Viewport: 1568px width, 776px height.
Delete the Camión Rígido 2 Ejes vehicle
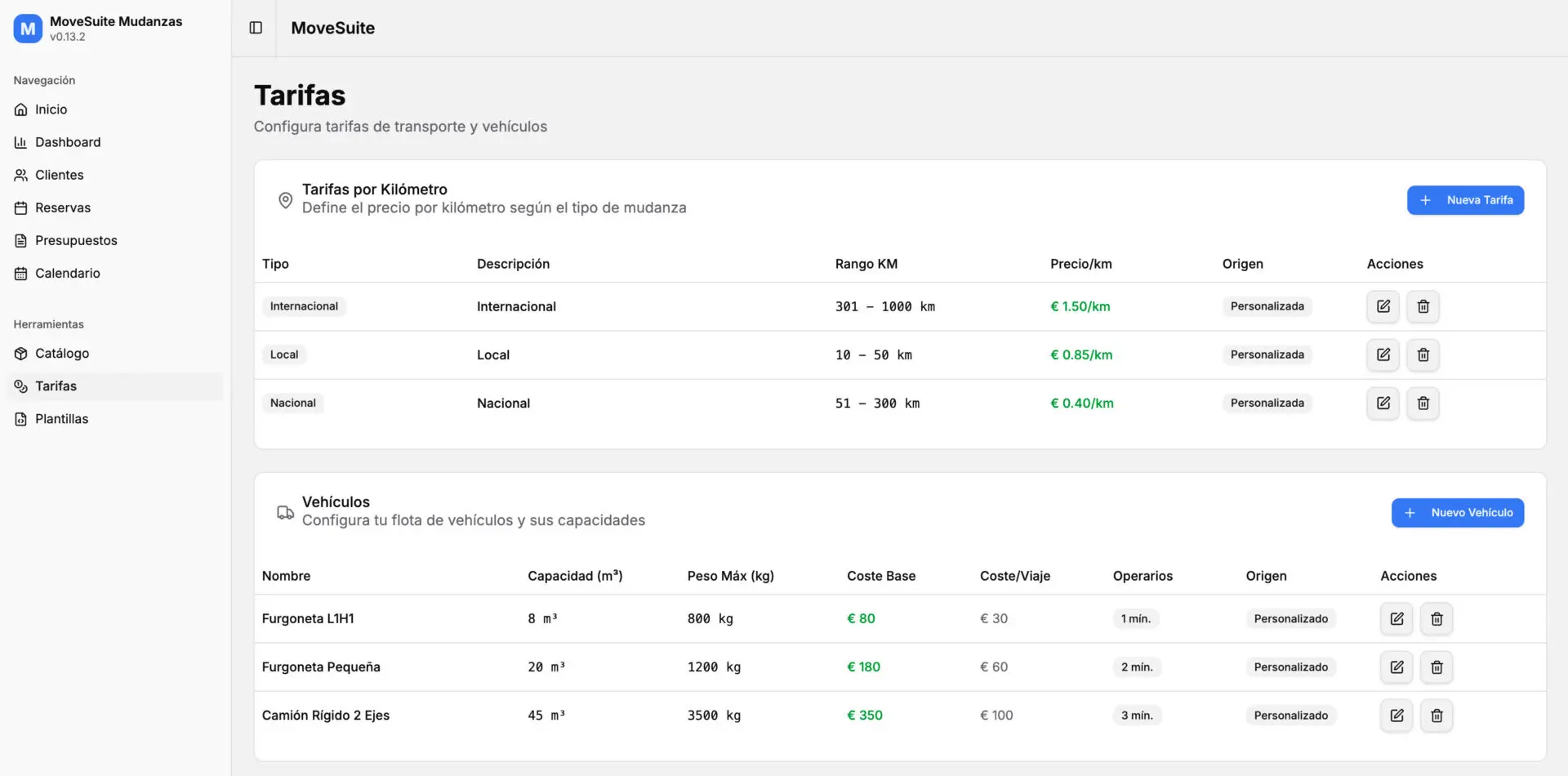tap(1437, 715)
